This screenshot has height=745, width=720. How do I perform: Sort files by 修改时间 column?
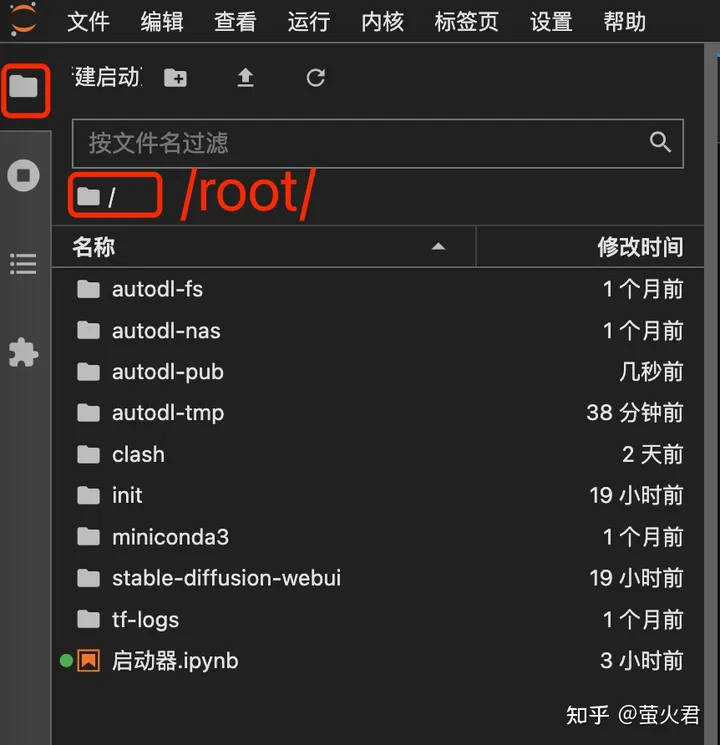tap(590, 247)
